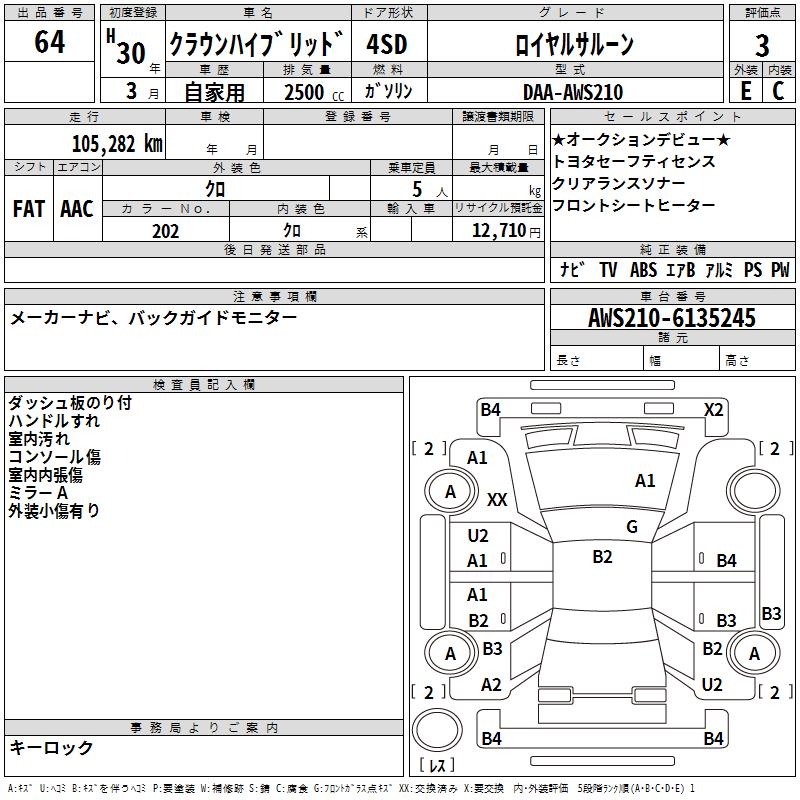Select "クロ" under 外装色 header

215,189
